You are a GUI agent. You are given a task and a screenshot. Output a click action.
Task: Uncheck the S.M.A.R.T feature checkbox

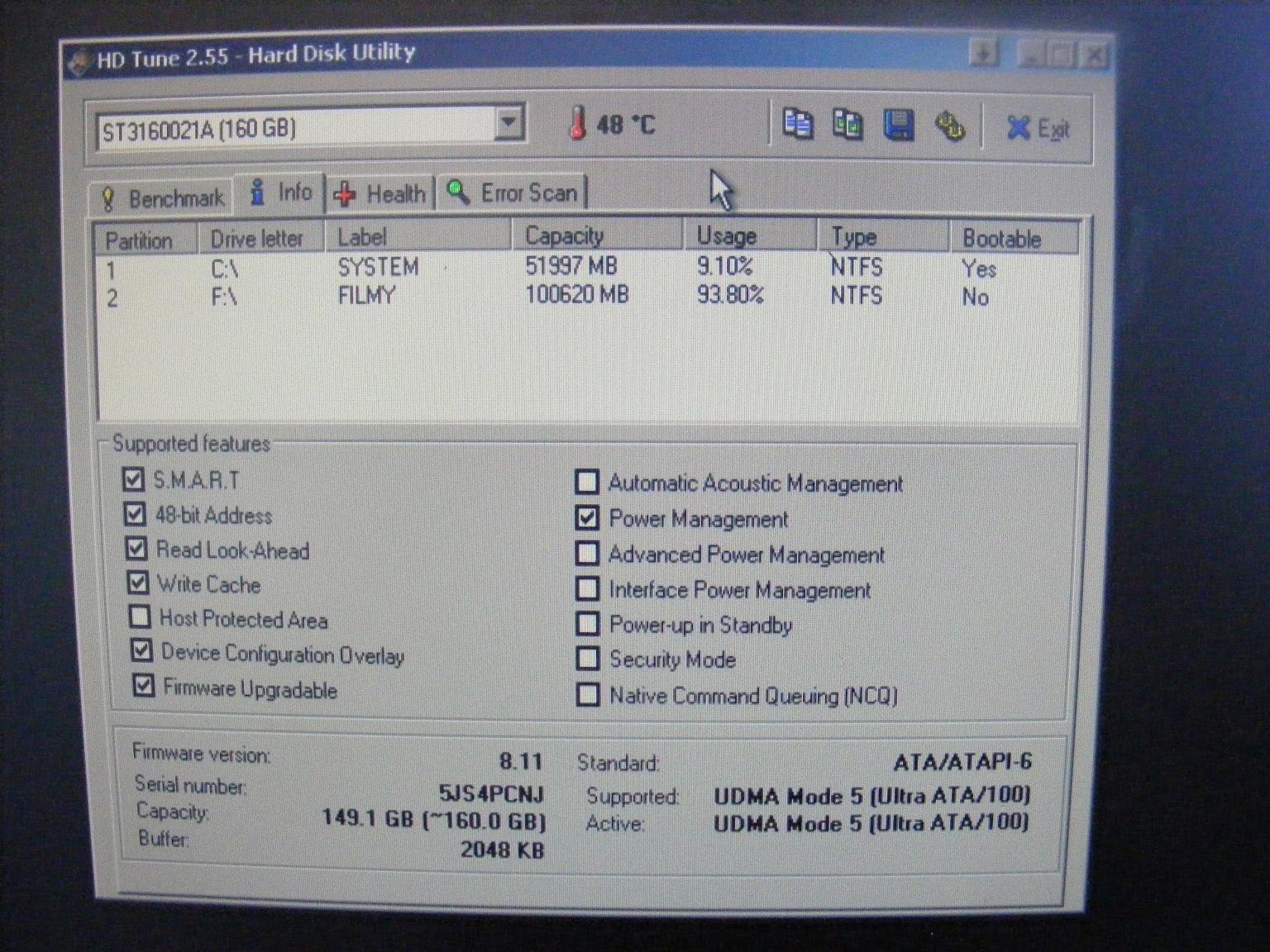135,479
